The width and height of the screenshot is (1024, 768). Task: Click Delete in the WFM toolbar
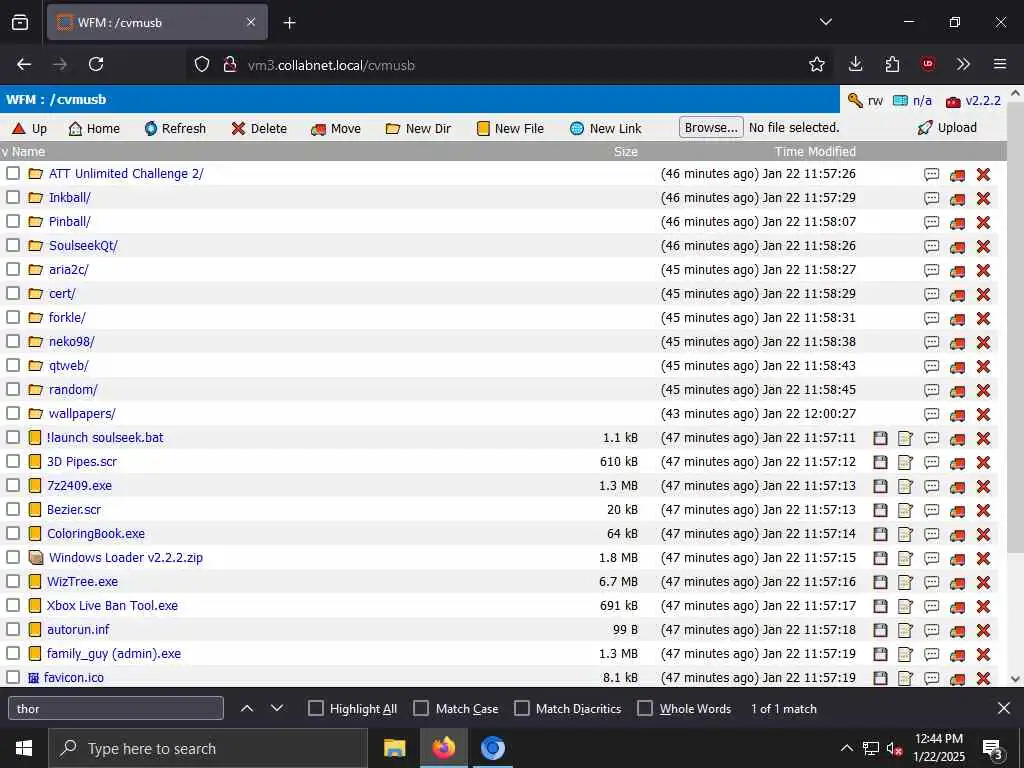click(259, 129)
